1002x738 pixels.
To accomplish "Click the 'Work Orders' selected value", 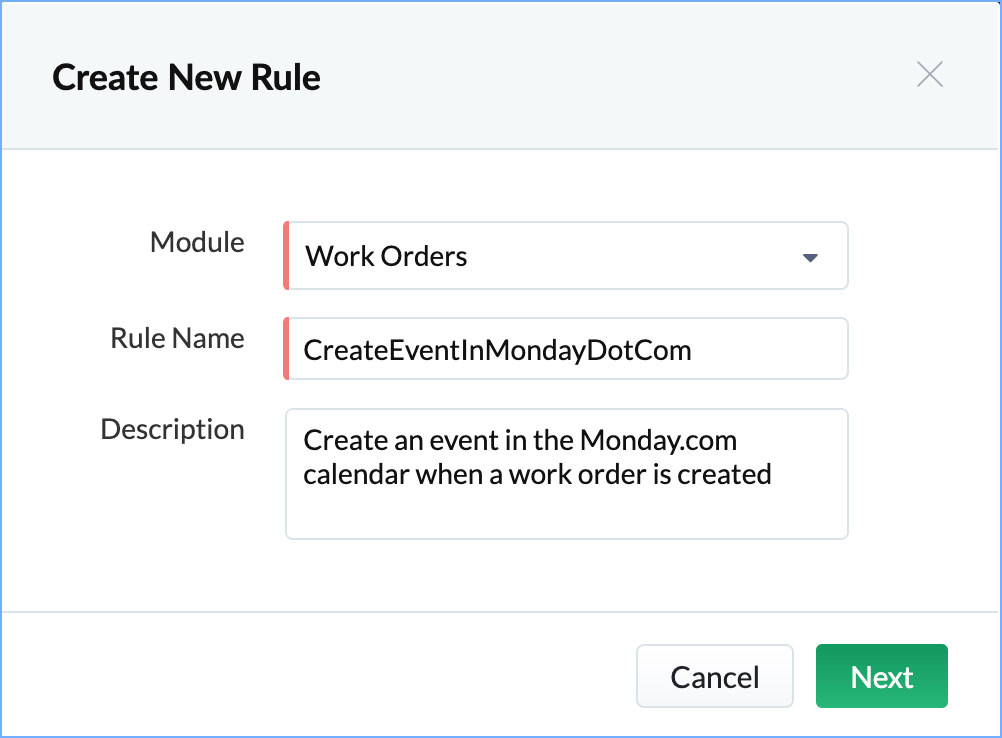I will [386, 257].
